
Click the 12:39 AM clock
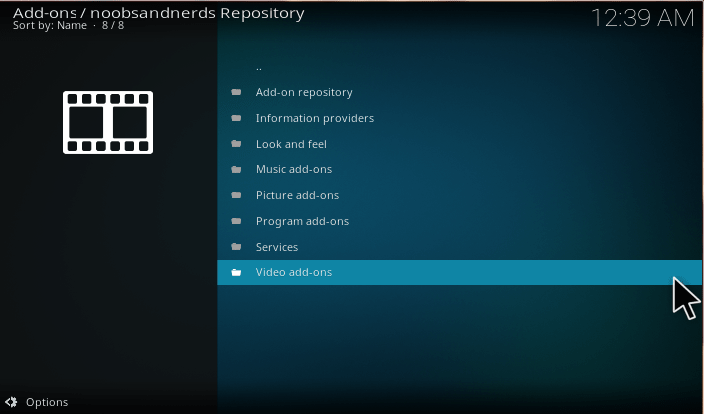[x=643, y=18]
